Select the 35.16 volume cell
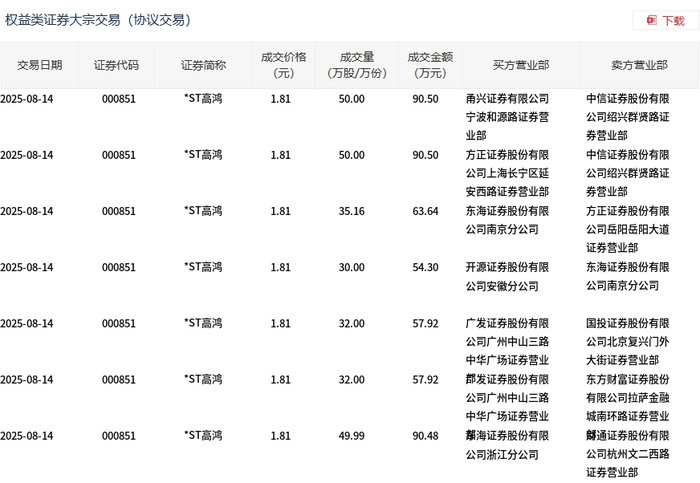This screenshot has height=483, width=700. pyautogui.click(x=351, y=211)
